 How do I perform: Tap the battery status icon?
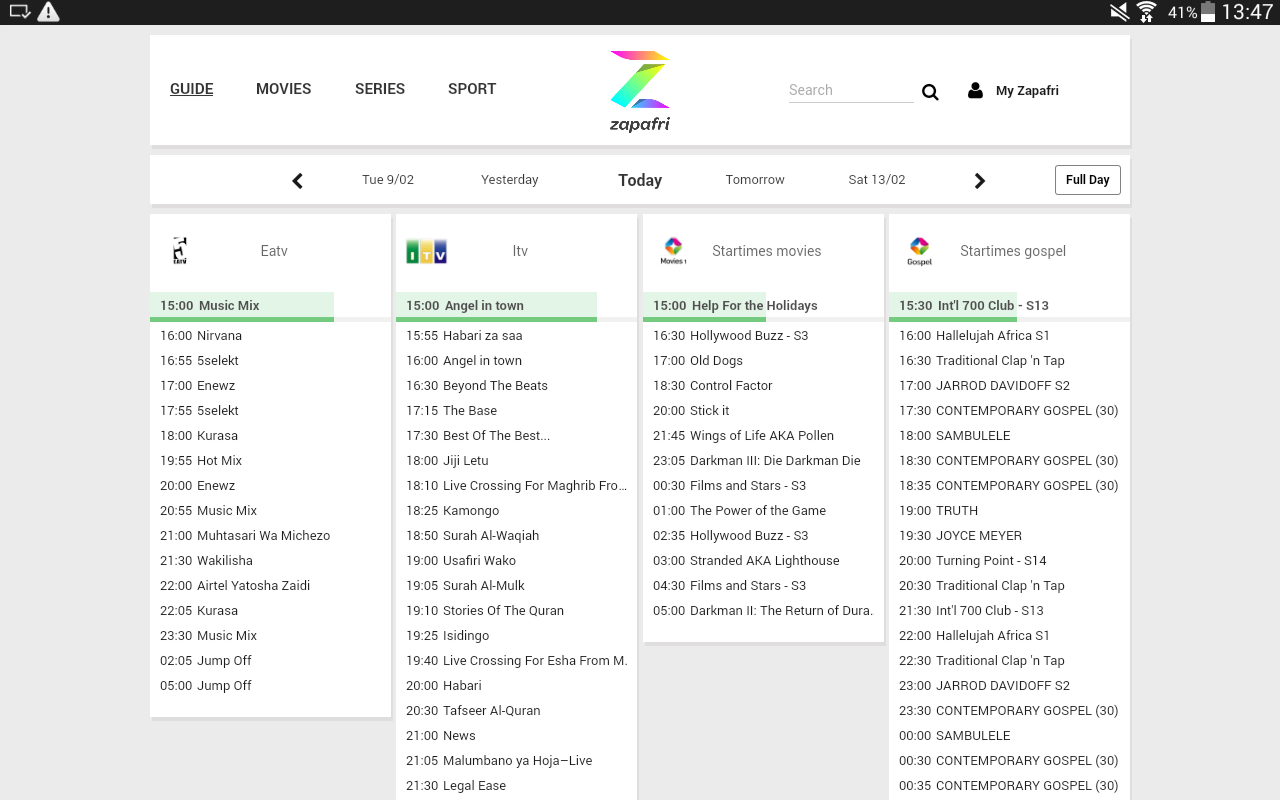[x=1208, y=12]
